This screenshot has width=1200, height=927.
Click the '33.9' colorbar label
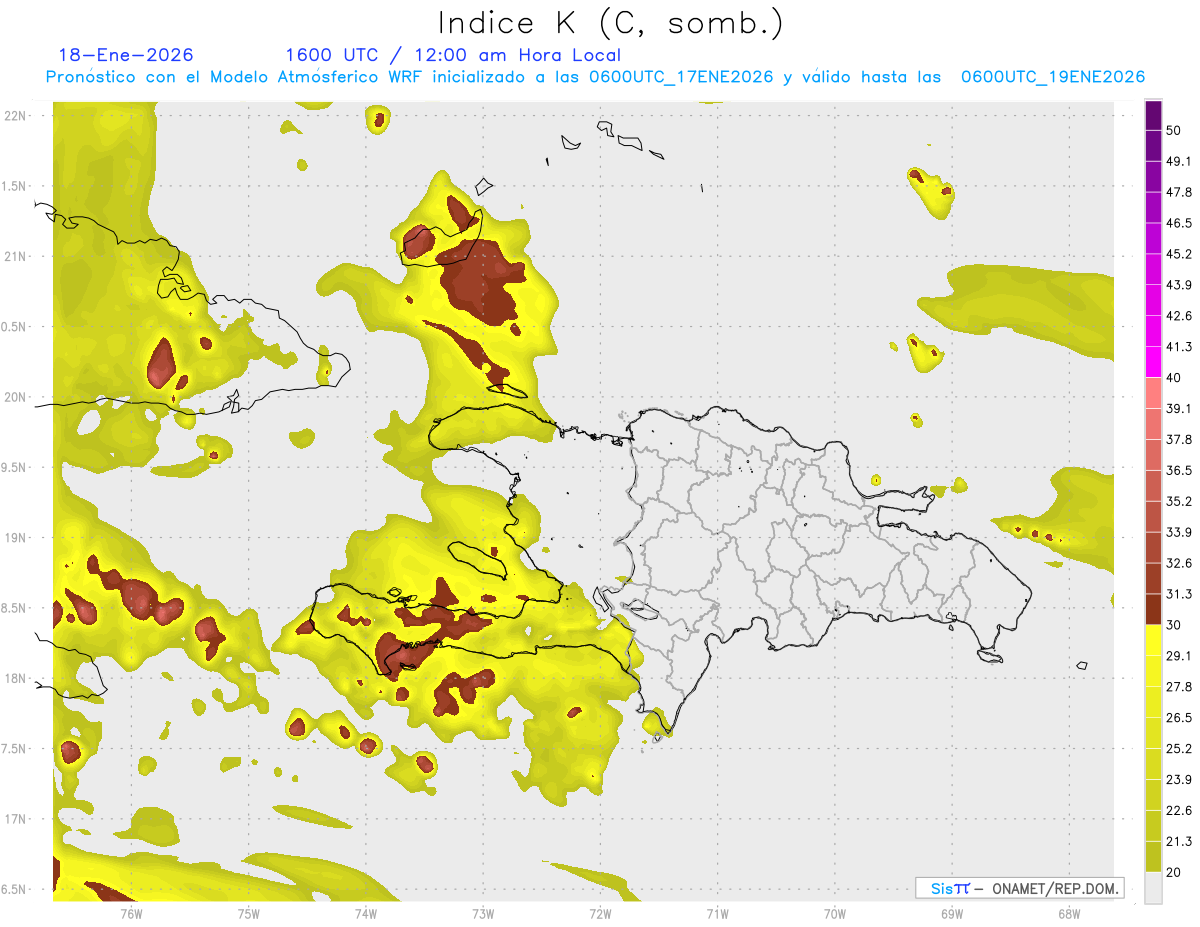click(1180, 532)
